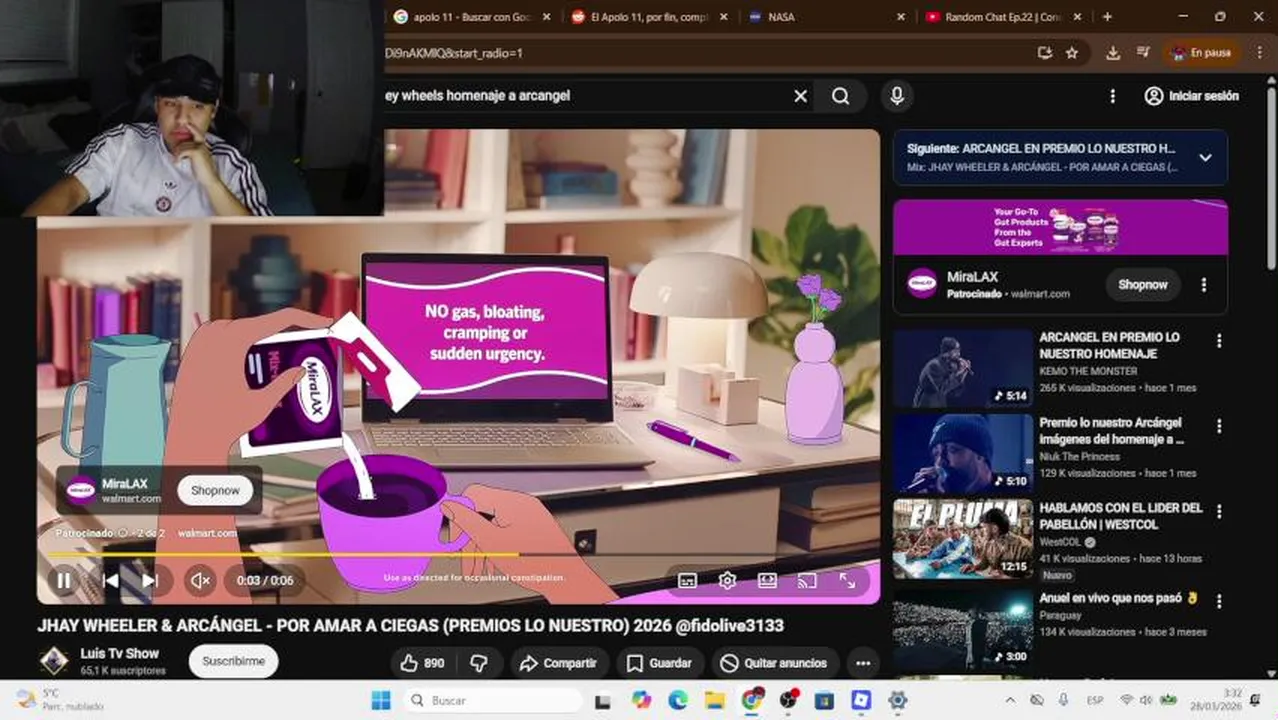Viewport: 1278px width, 720px height.
Task: Expand the Siguiente mix playlist panel
Action: (x=1205, y=157)
